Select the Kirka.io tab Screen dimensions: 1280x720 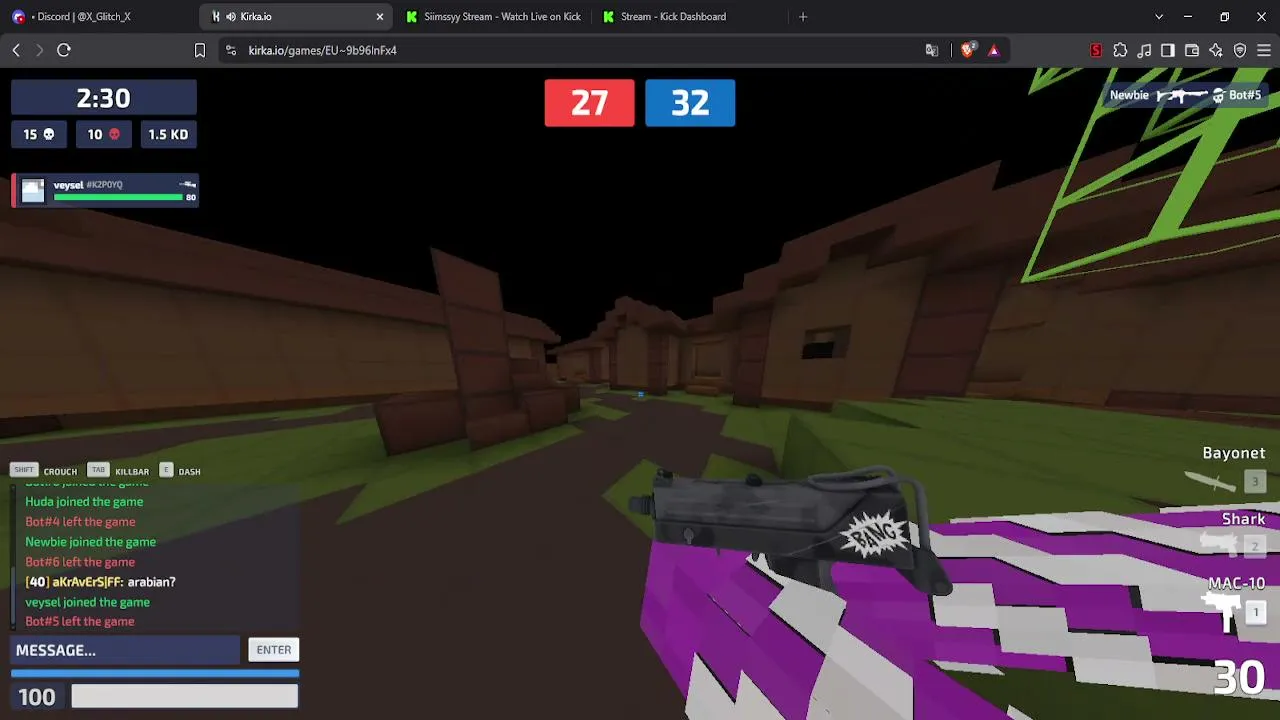(295, 17)
